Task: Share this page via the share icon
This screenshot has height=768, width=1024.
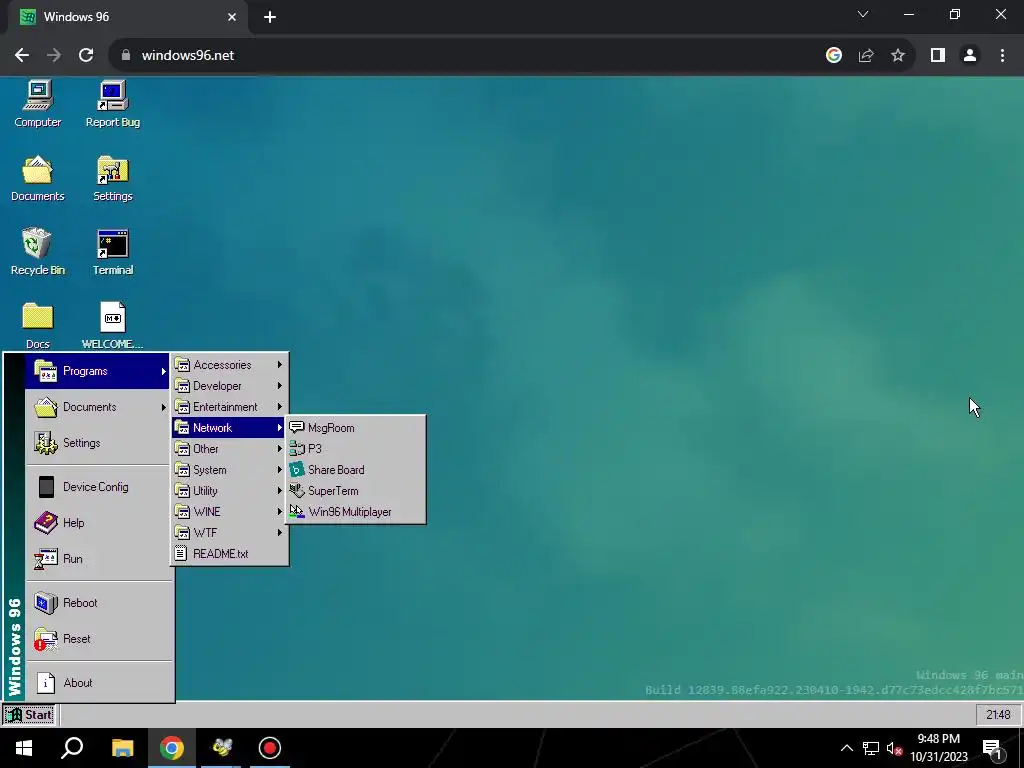Action: click(866, 56)
